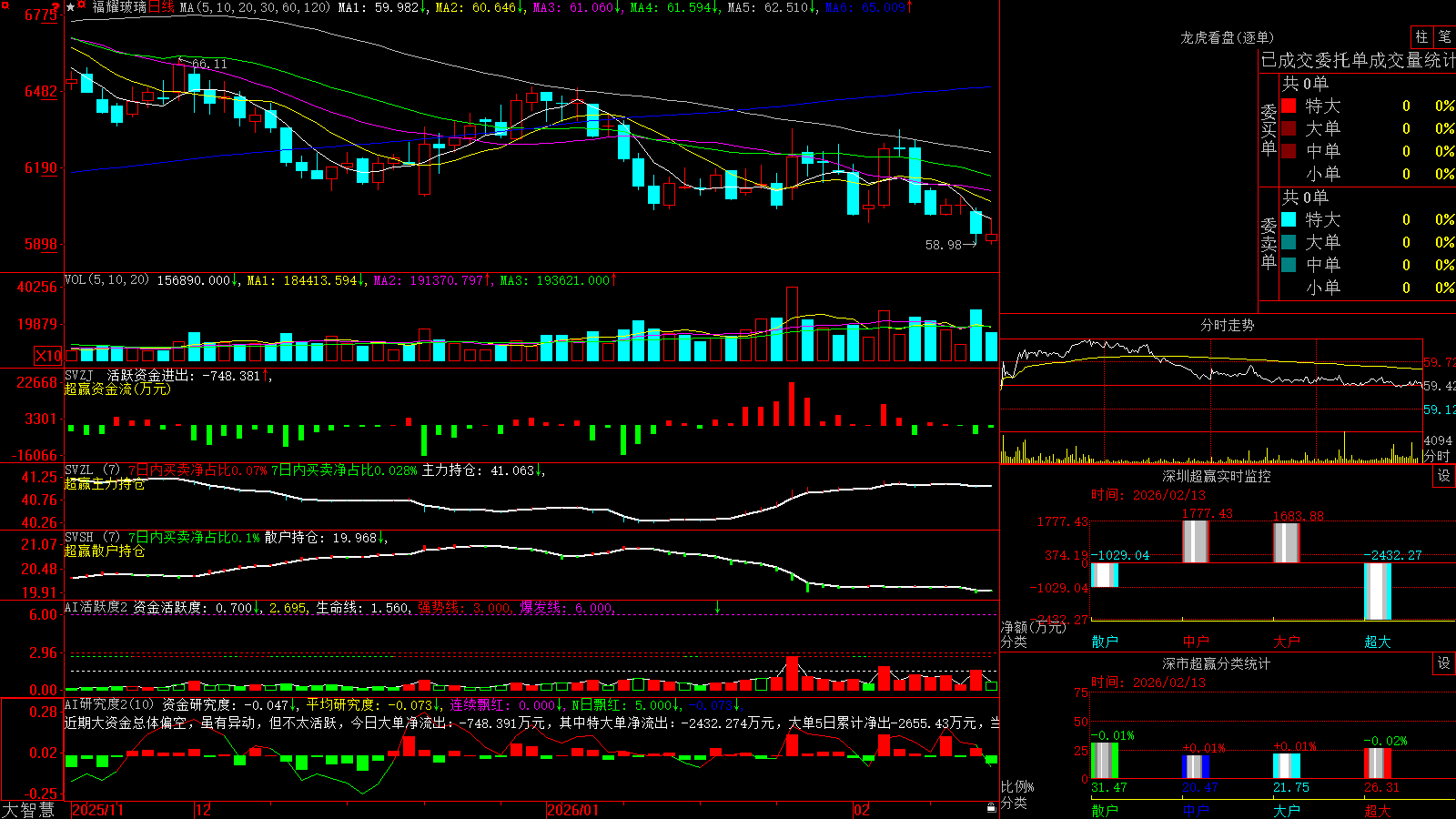1456x819 pixels.
Task: Click the 26.31 超大 ratio bar
Action: pyautogui.click(x=1378, y=763)
